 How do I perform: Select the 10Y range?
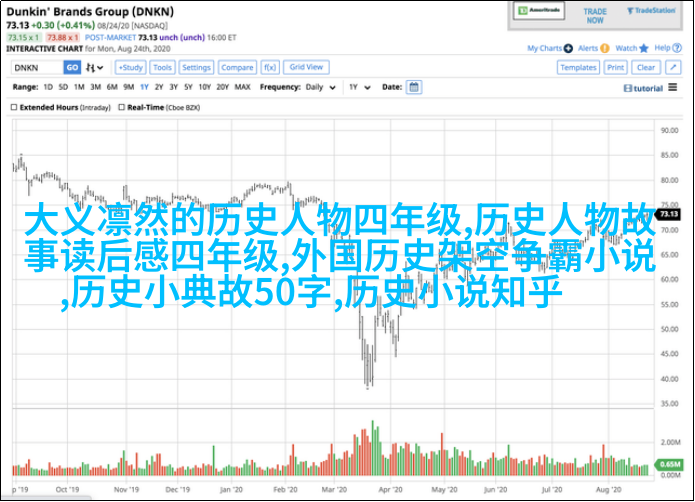[x=204, y=87]
